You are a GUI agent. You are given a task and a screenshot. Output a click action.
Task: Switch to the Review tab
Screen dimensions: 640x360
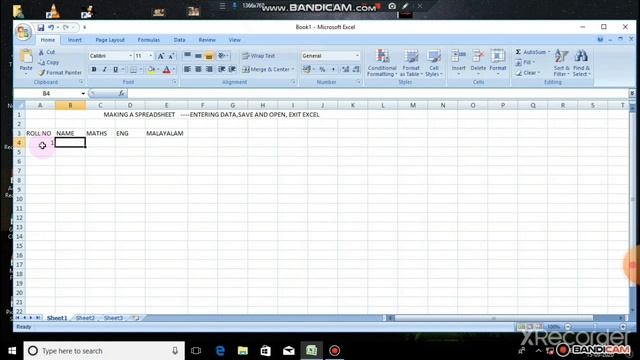(207, 40)
